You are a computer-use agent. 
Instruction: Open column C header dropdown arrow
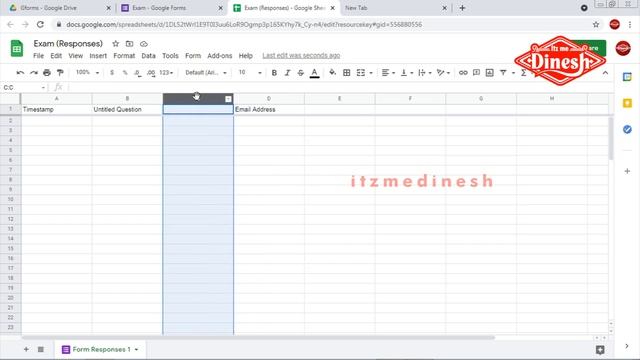228,99
